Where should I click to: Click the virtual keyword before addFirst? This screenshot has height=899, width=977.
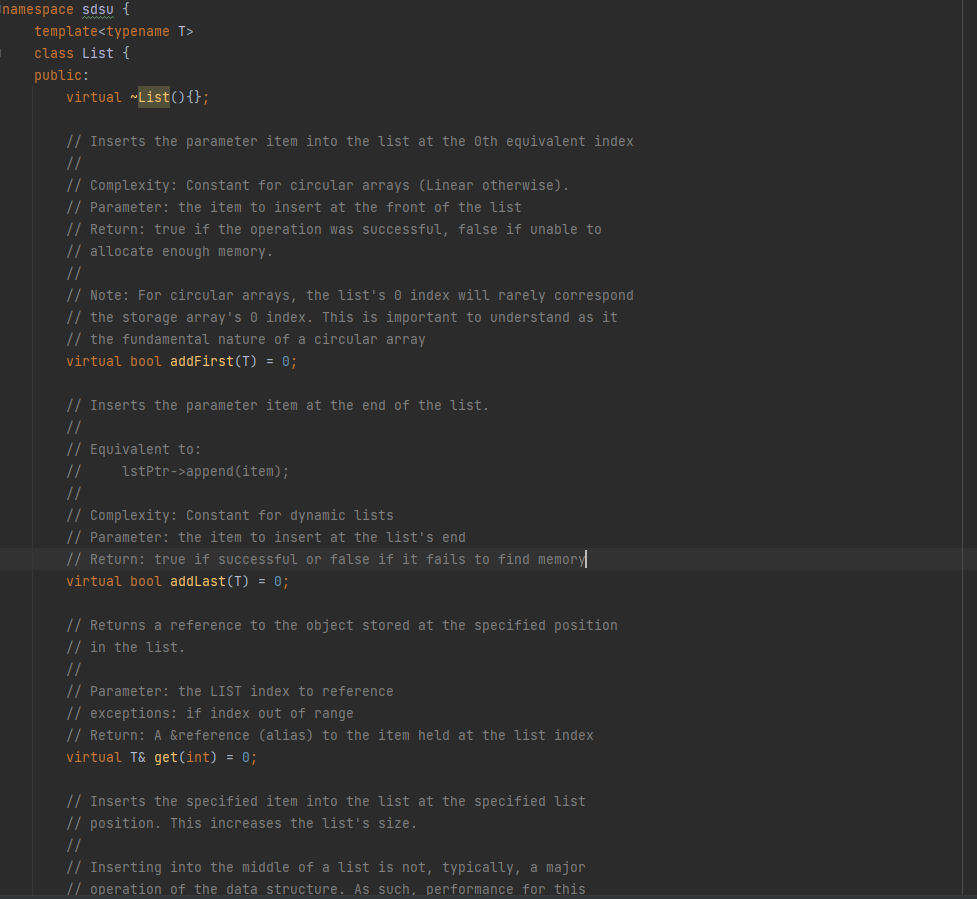coord(93,361)
